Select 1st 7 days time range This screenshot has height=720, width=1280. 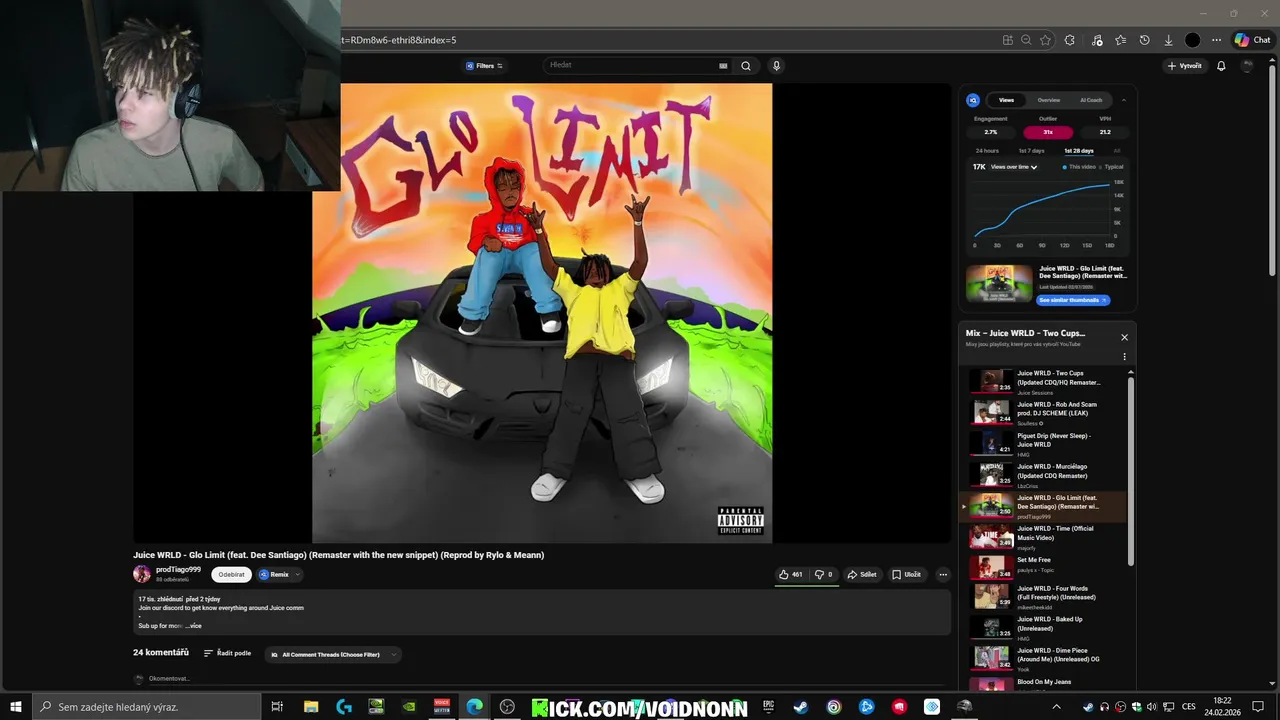click(1031, 151)
